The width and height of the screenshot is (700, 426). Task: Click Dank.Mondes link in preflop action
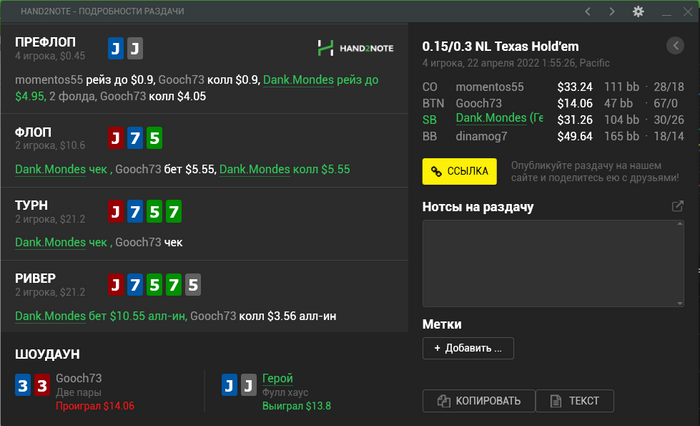click(x=298, y=80)
